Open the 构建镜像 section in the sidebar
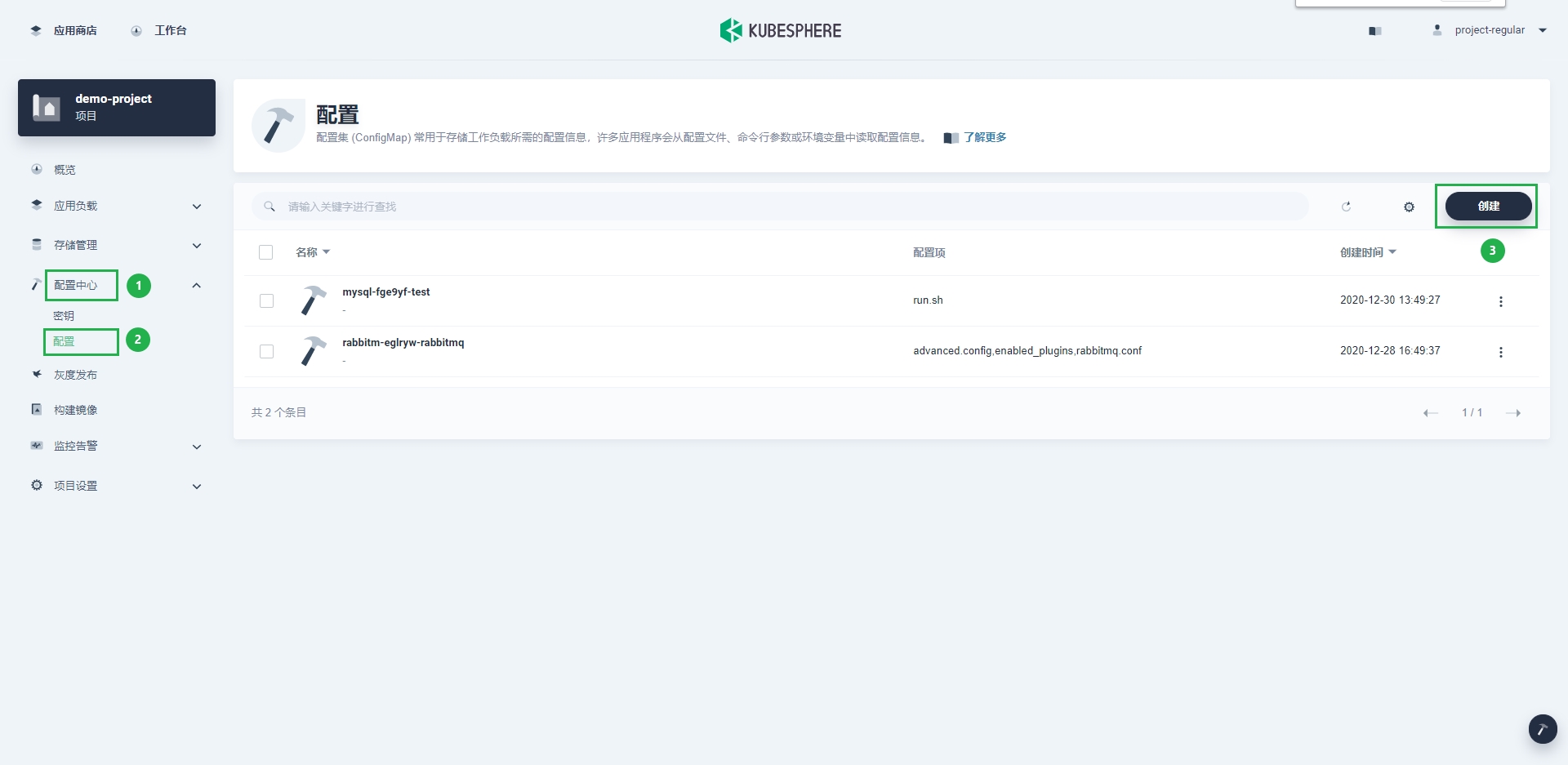This screenshot has width=1568, height=765. pyautogui.click(x=74, y=409)
